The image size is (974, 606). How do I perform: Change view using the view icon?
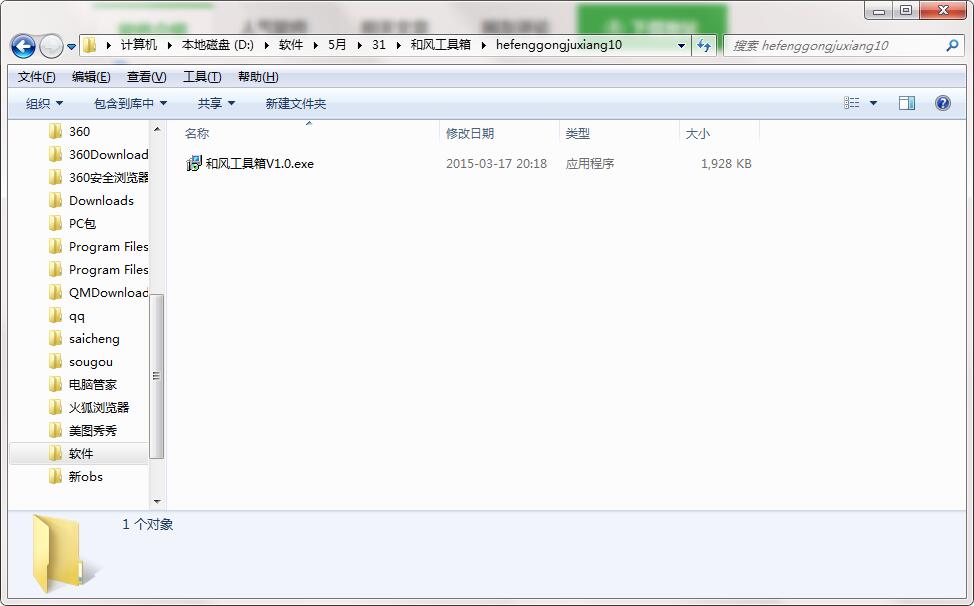click(852, 103)
